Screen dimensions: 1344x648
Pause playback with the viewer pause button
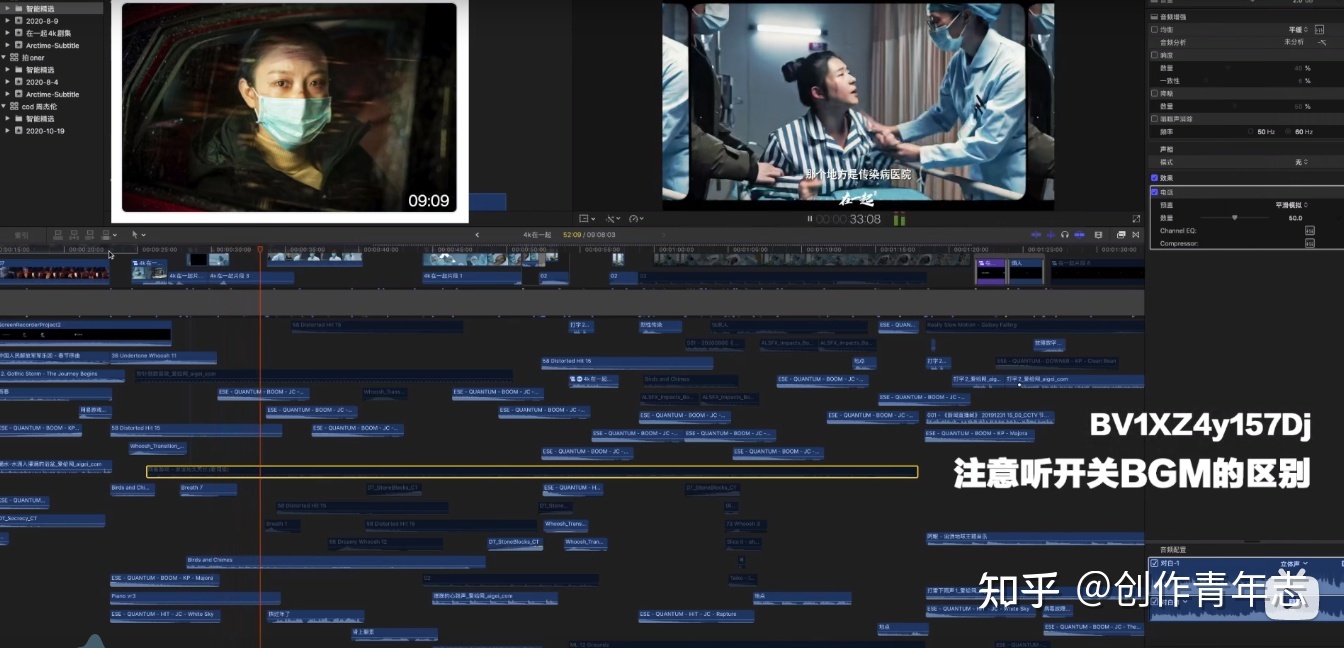point(810,219)
